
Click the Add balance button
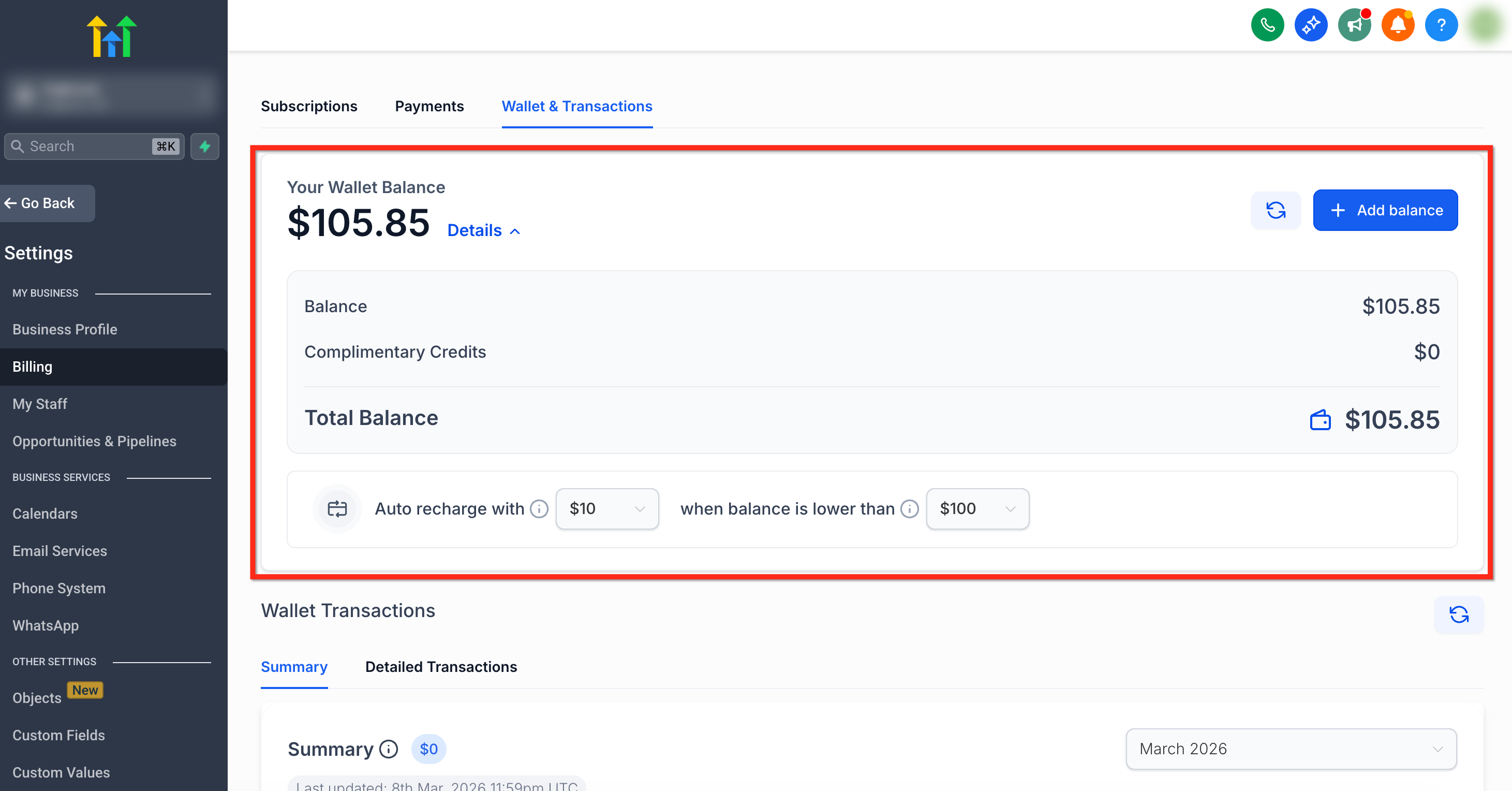(1385, 210)
